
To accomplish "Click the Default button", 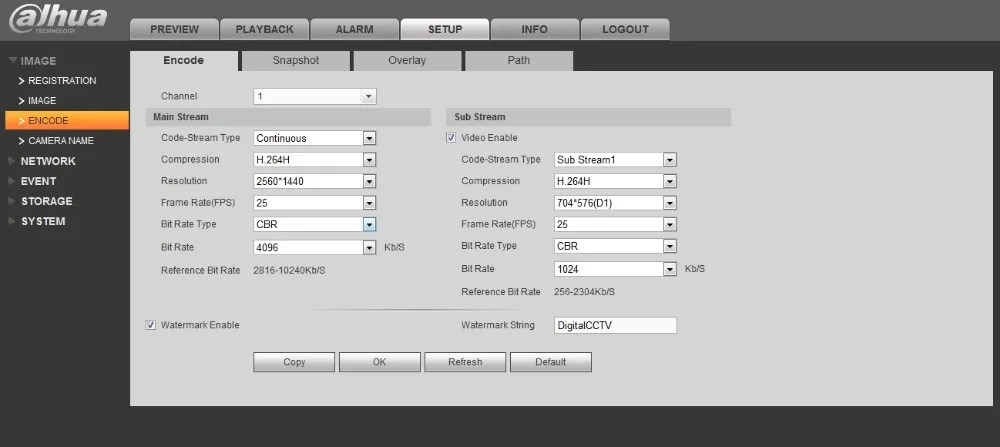I will tap(550, 362).
